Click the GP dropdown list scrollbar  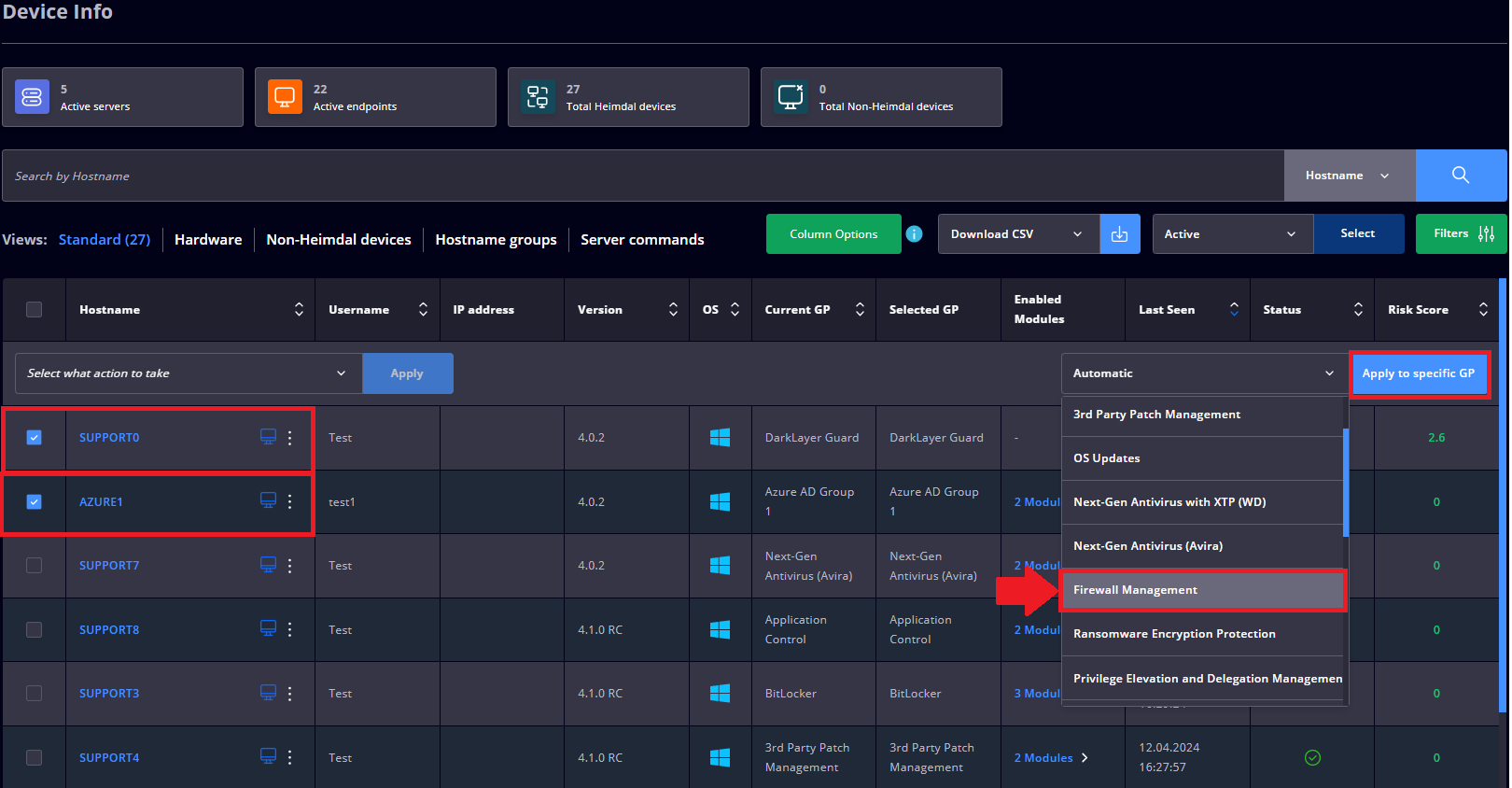pyautogui.click(x=1346, y=483)
